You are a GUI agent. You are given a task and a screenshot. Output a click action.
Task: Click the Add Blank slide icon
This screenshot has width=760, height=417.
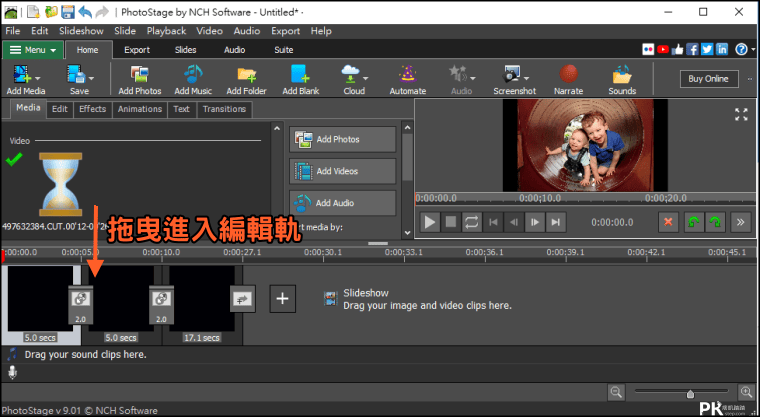click(301, 74)
